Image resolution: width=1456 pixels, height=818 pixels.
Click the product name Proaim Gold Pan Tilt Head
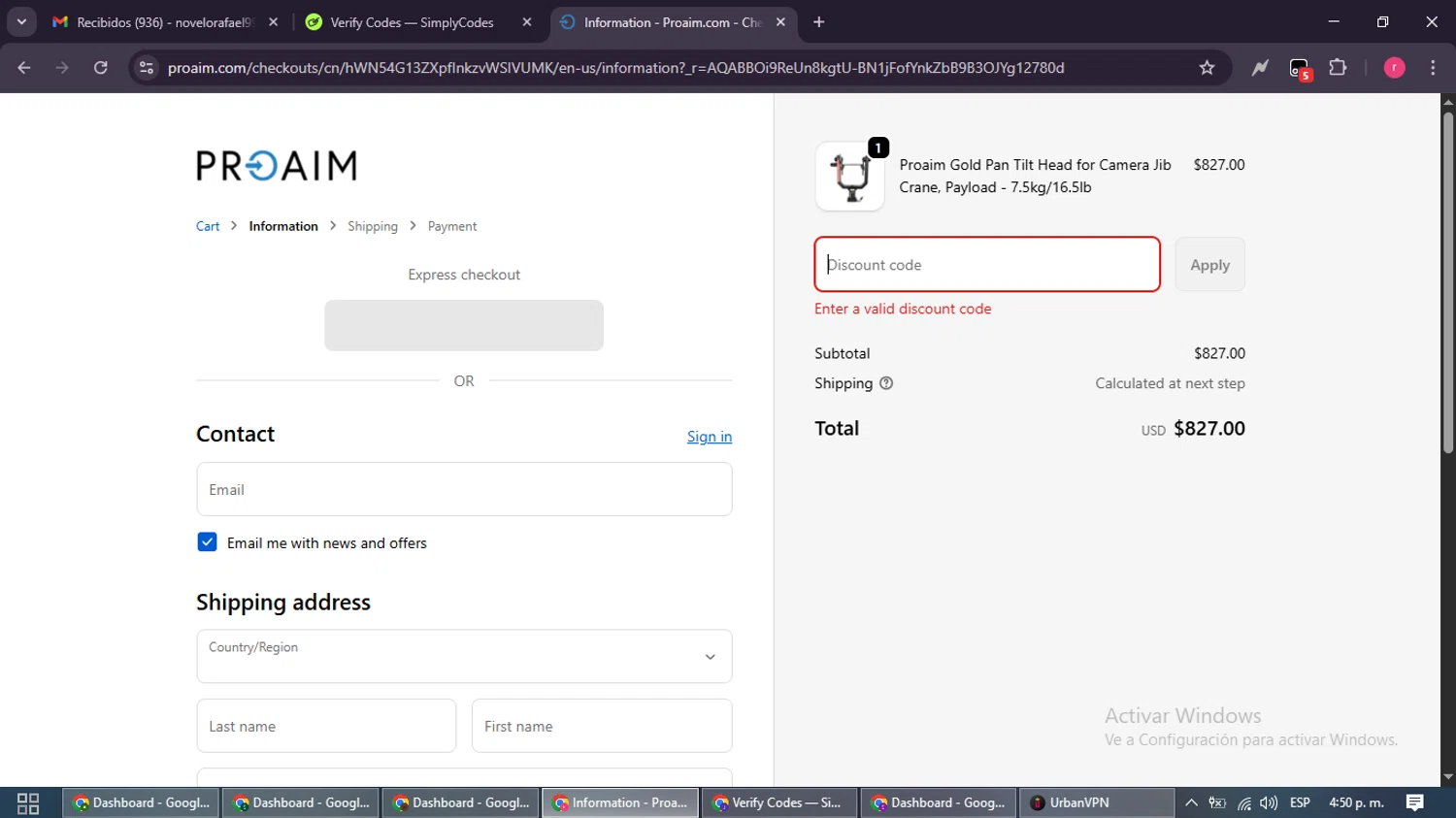click(x=1035, y=176)
